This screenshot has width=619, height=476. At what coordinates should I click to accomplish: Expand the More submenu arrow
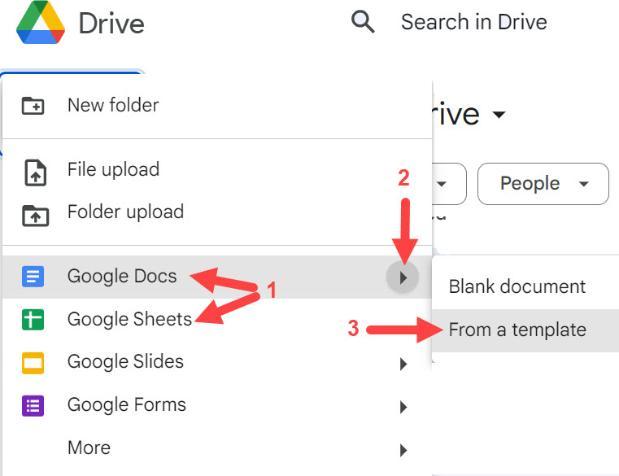pos(403,450)
